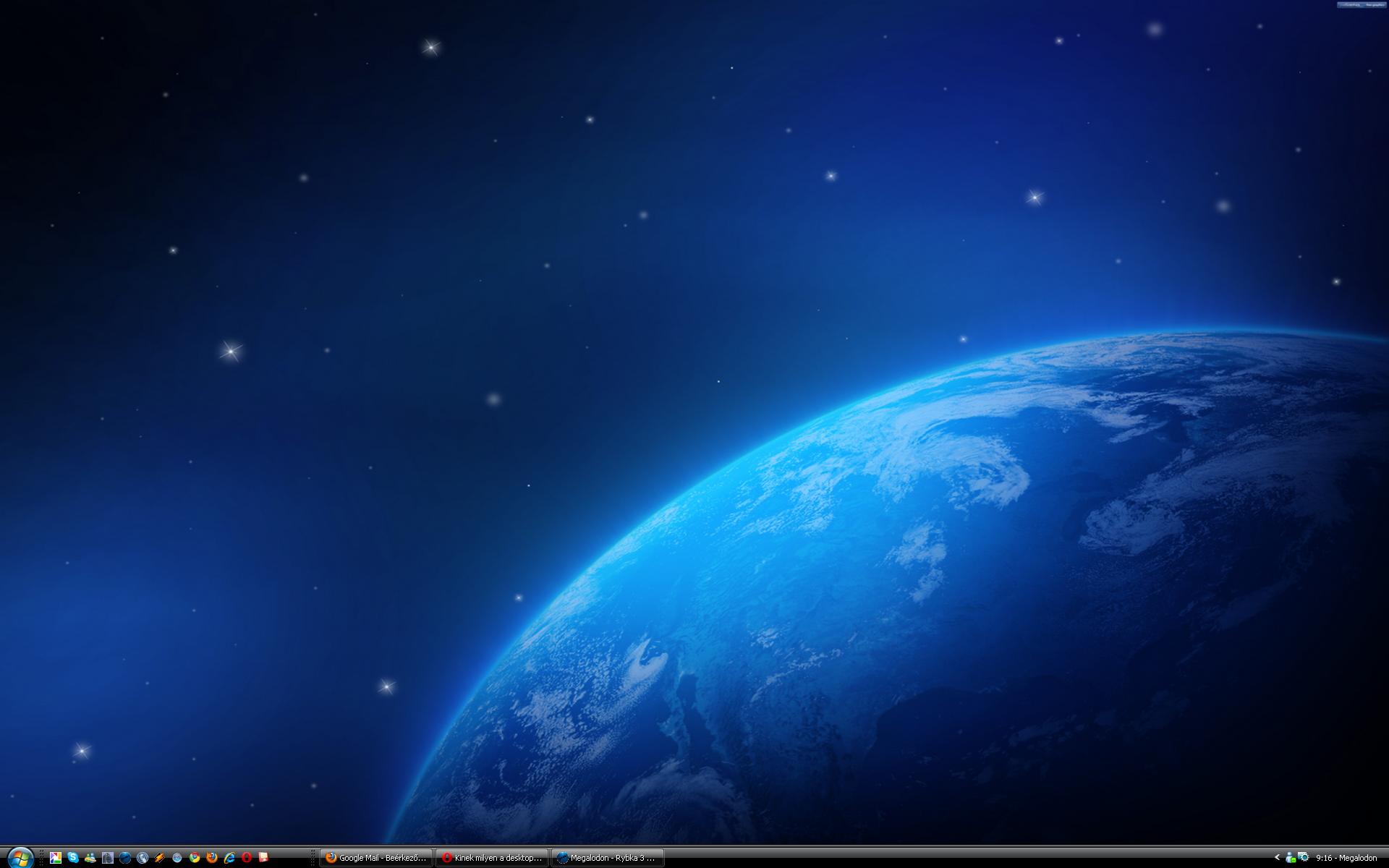Launch Firefox from the quick launch bar
Image resolution: width=1389 pixels, height=868 pixels.
pyautogui.click(x=212, y=858)
